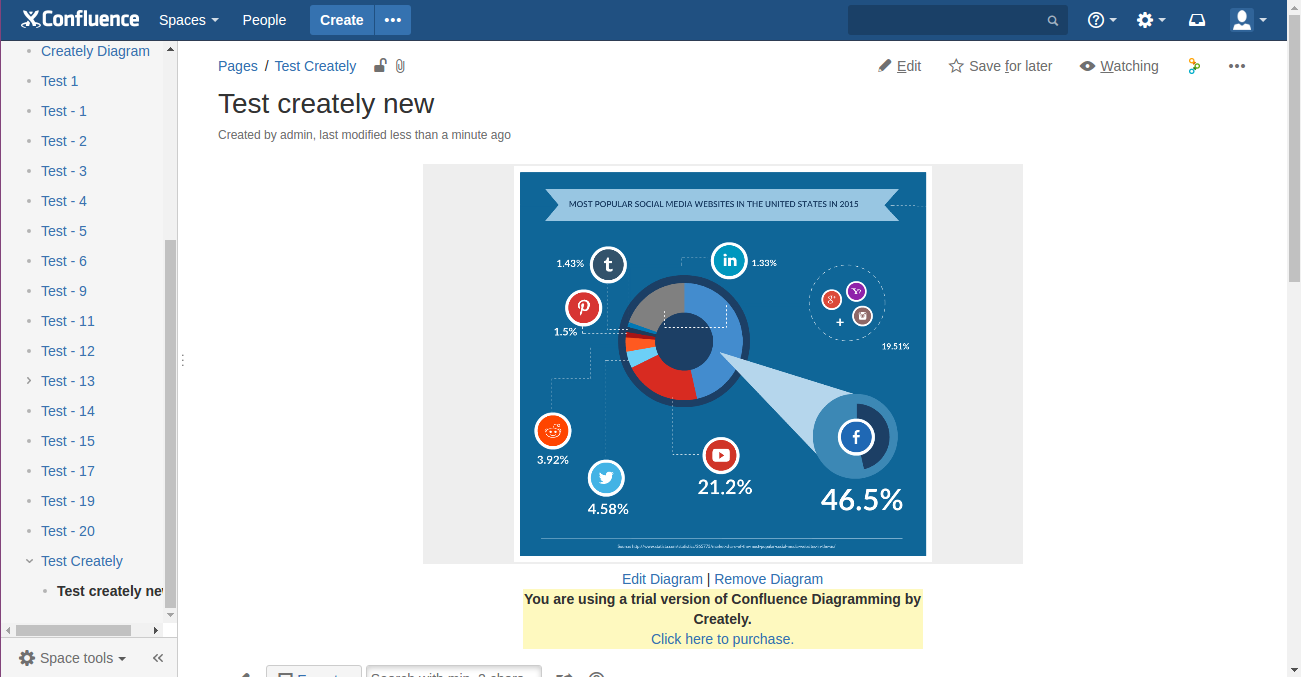This screenshot has height=677, width=1301.
Task: Open the administration gear menu
Action: [1151, 20]
